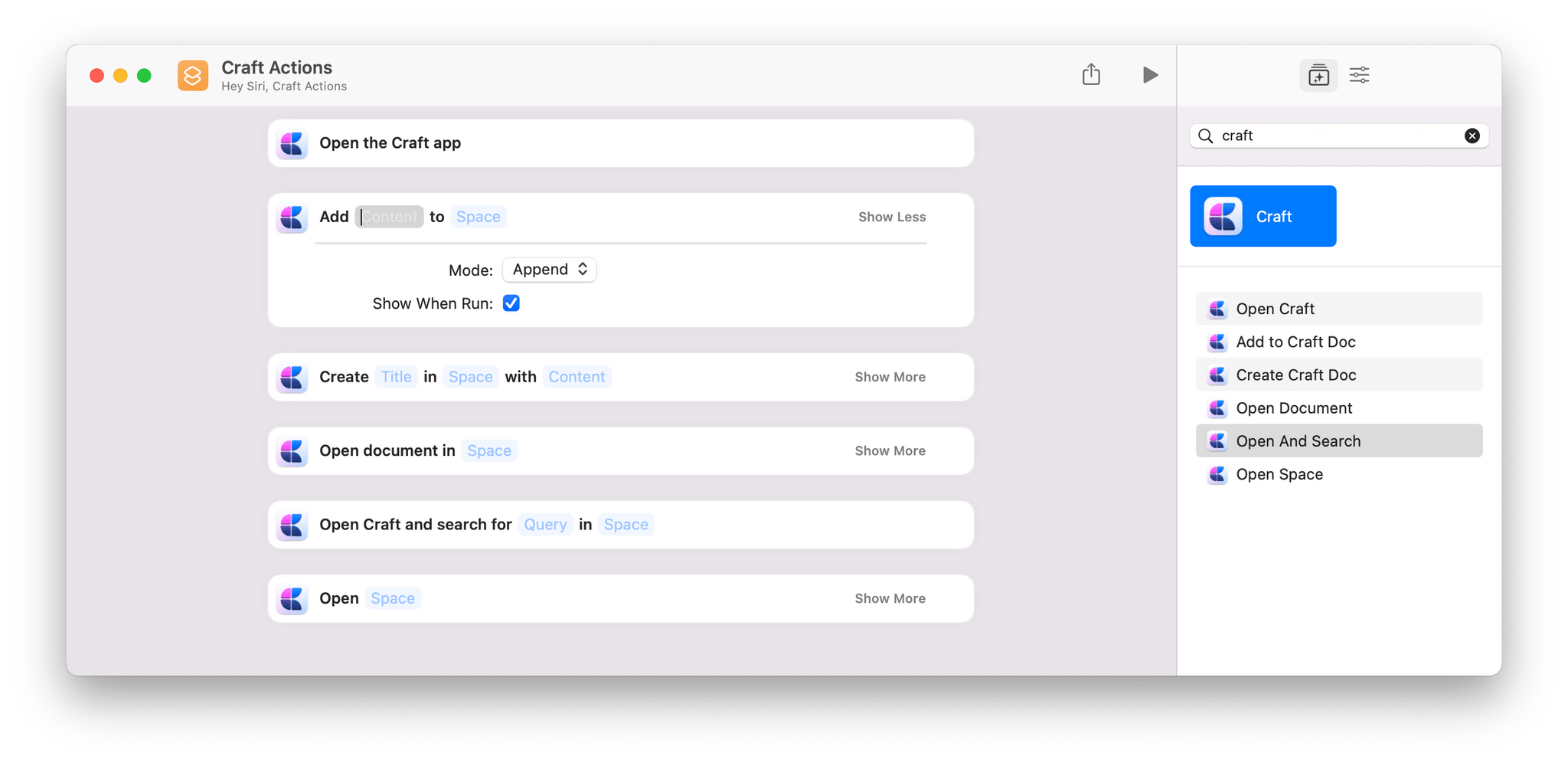The width and height of the screenshot is (1568, 763).
Task: Click icon of Open the Craft app step
Action: coord(292,143)
